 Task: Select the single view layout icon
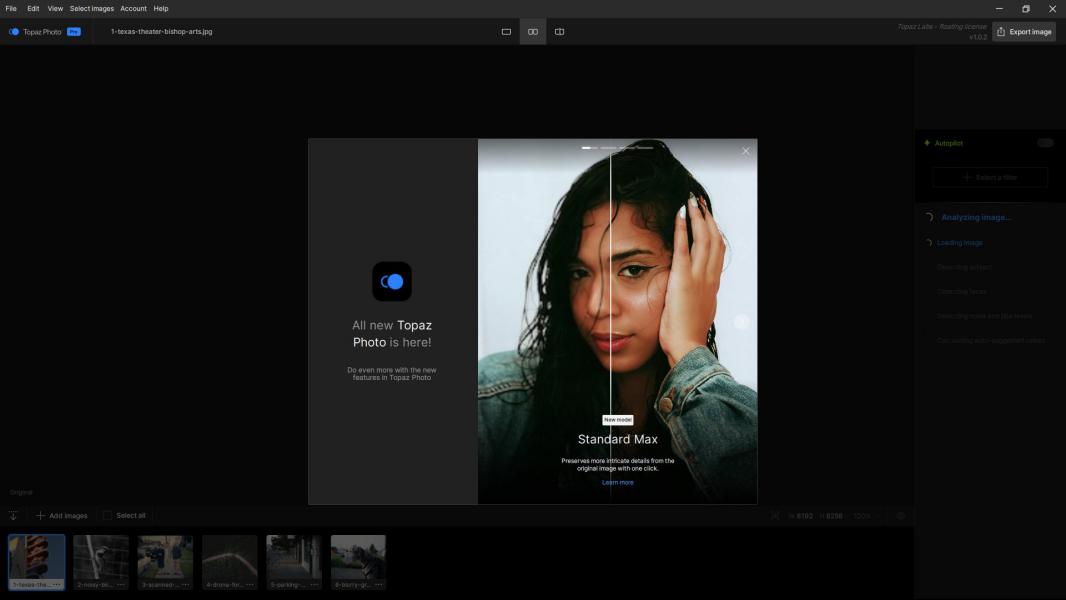click(x=506, y=32)
